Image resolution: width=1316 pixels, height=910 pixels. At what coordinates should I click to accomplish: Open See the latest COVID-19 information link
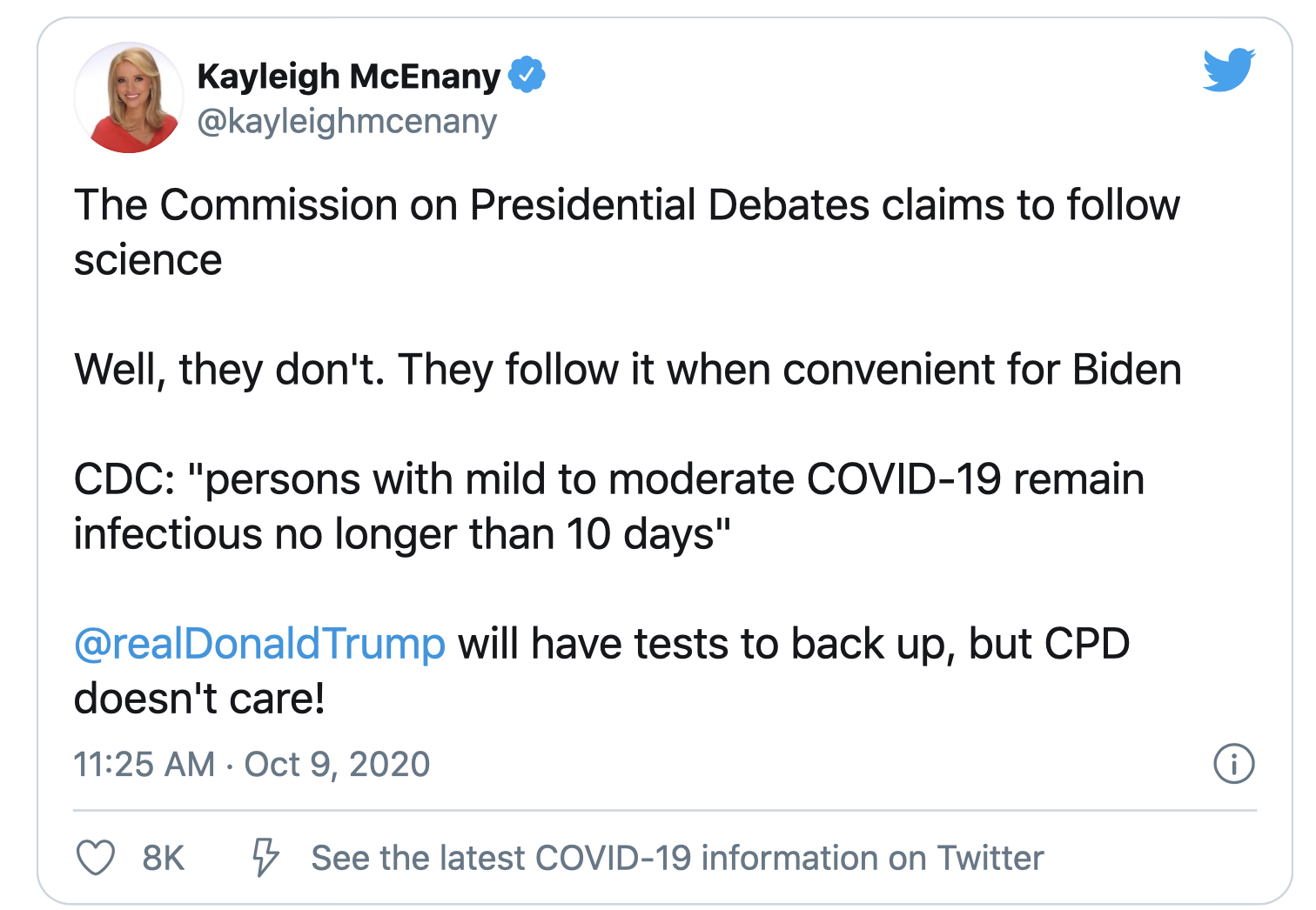pyautogui.click(x=677, y=858)
